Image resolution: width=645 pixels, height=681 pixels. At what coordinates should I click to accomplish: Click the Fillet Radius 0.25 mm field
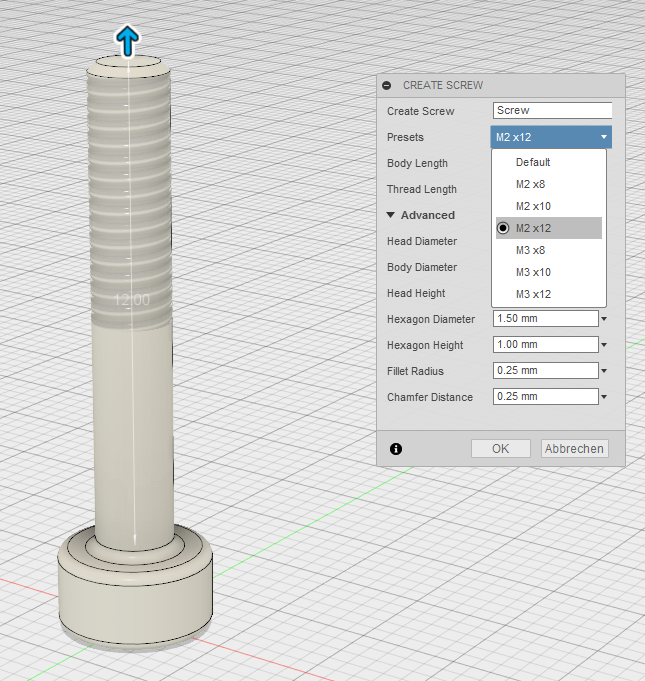coord(546,370)
